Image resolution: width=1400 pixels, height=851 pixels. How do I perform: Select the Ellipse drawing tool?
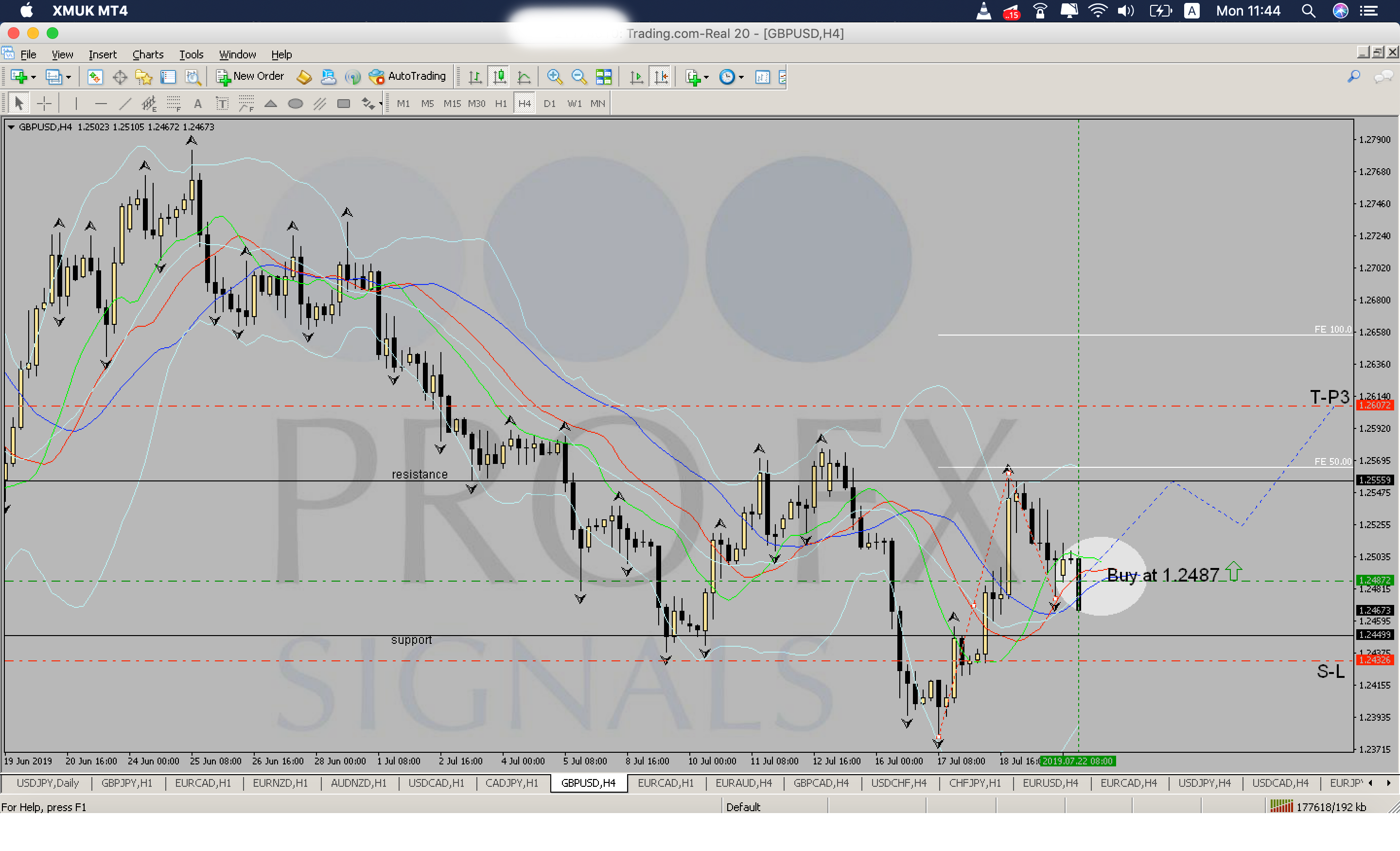coord(295,104)
